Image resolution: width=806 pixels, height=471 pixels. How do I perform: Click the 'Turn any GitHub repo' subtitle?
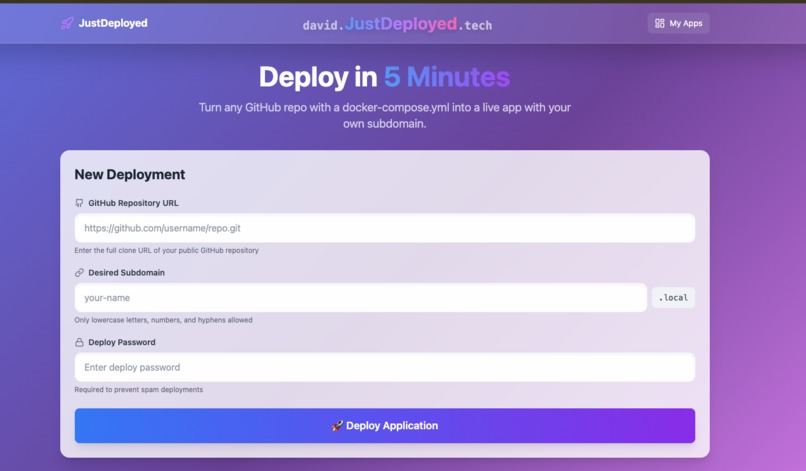click(384, 115)
